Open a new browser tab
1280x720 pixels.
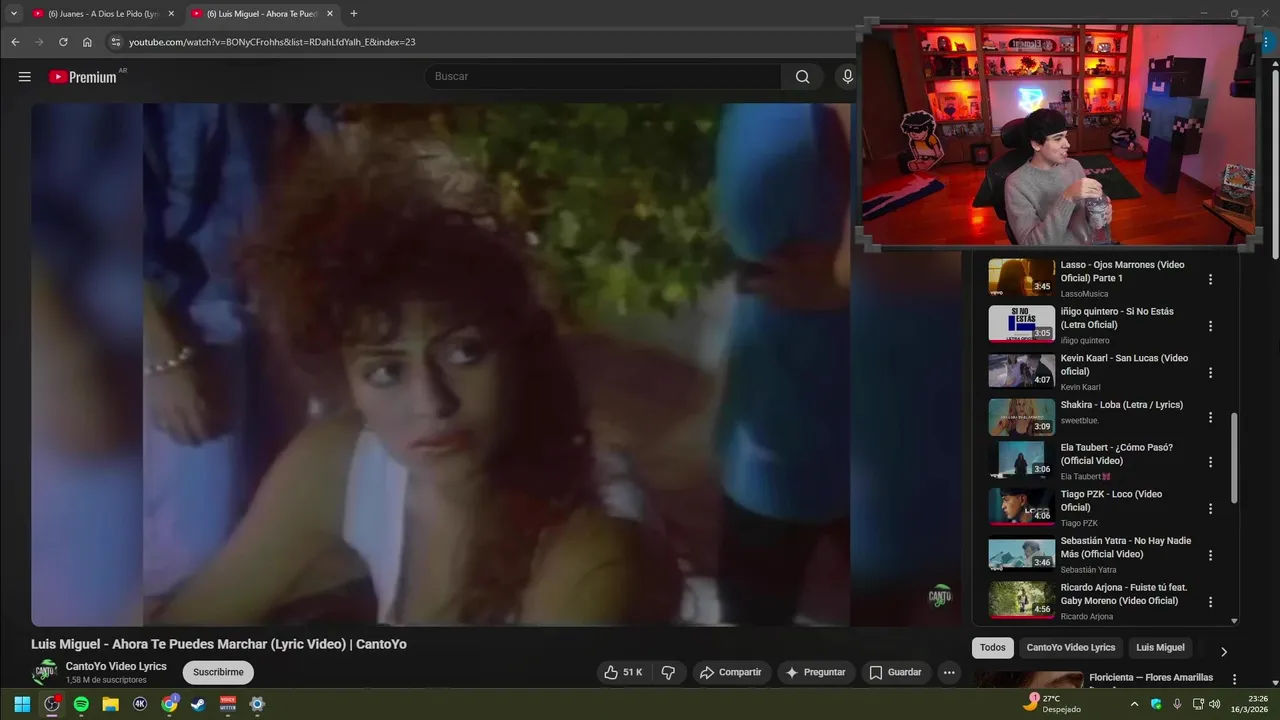354,14
